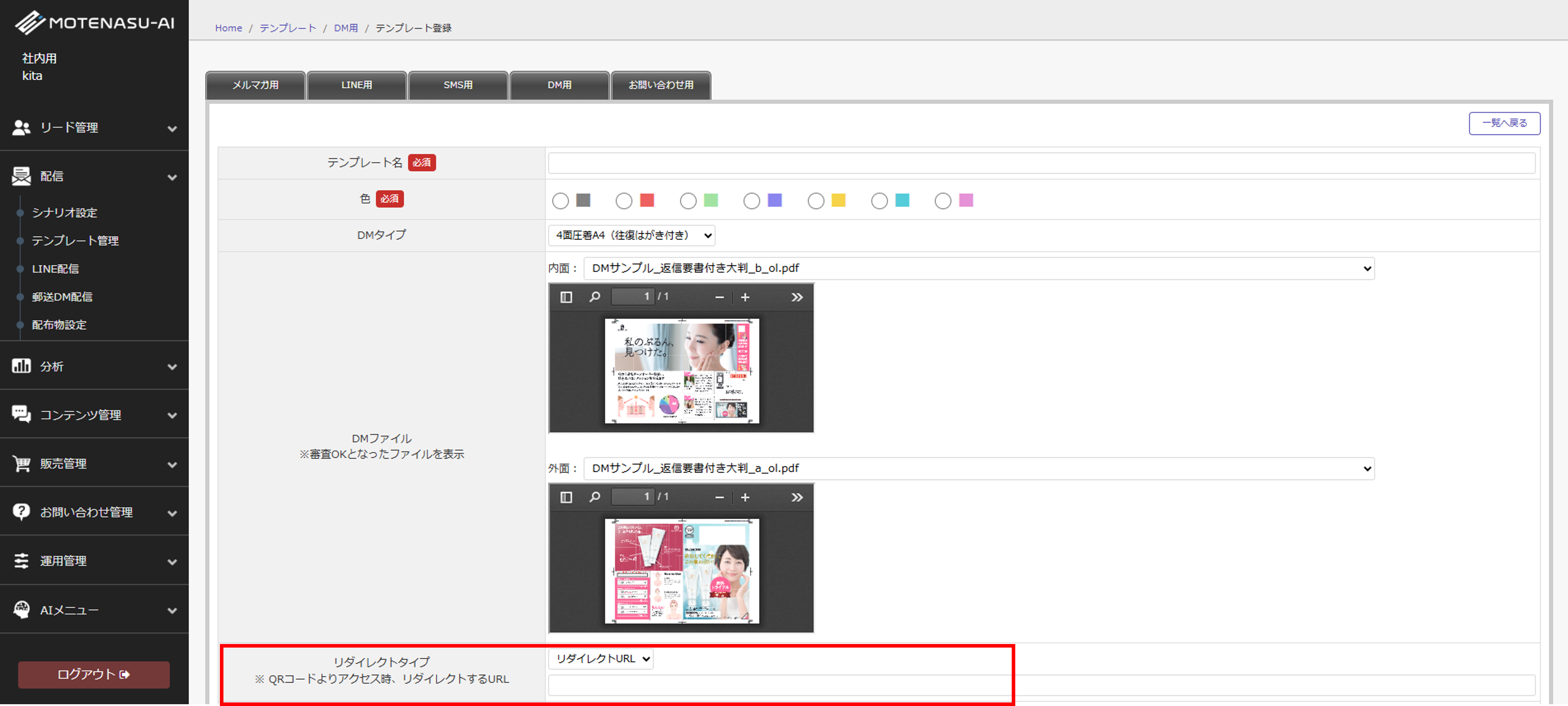Click the テンプレート名 input field
This screenshot has height=706, width=1568.
click(1041, 163)
